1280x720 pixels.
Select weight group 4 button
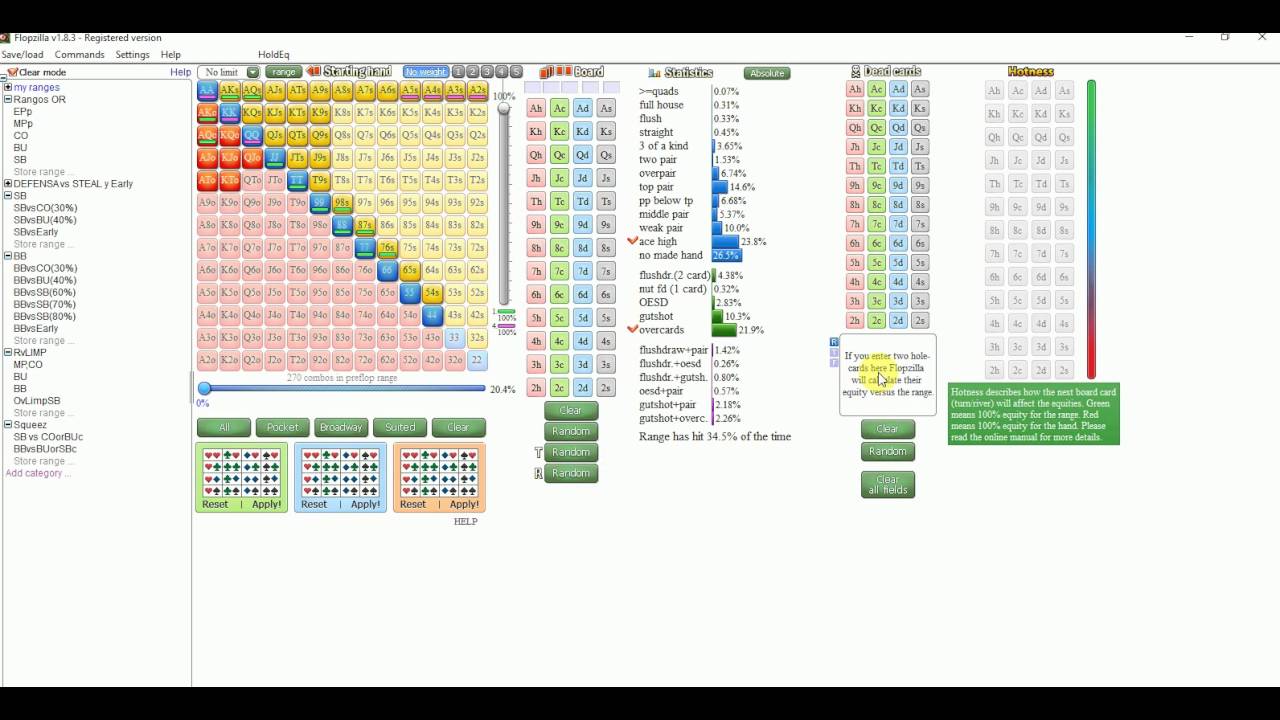click(x=502, y=72)
